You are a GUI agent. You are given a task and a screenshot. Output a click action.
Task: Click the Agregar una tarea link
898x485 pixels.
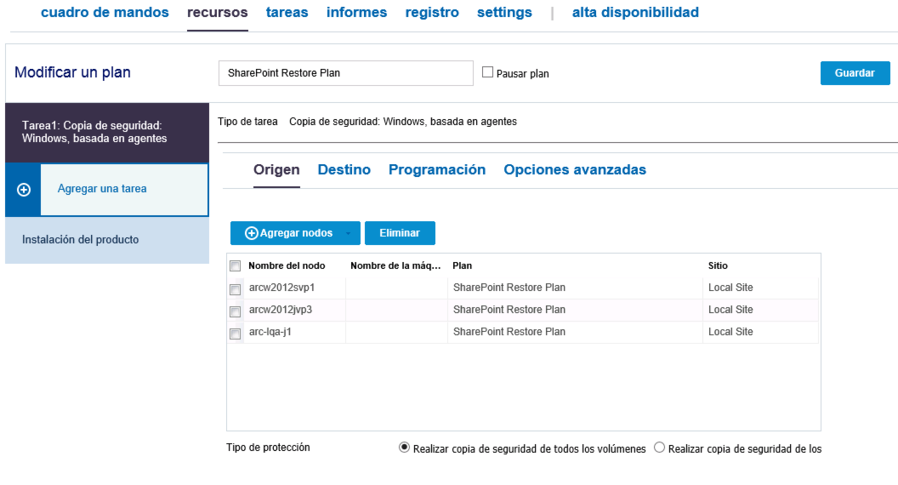click(x=102, y=188)
